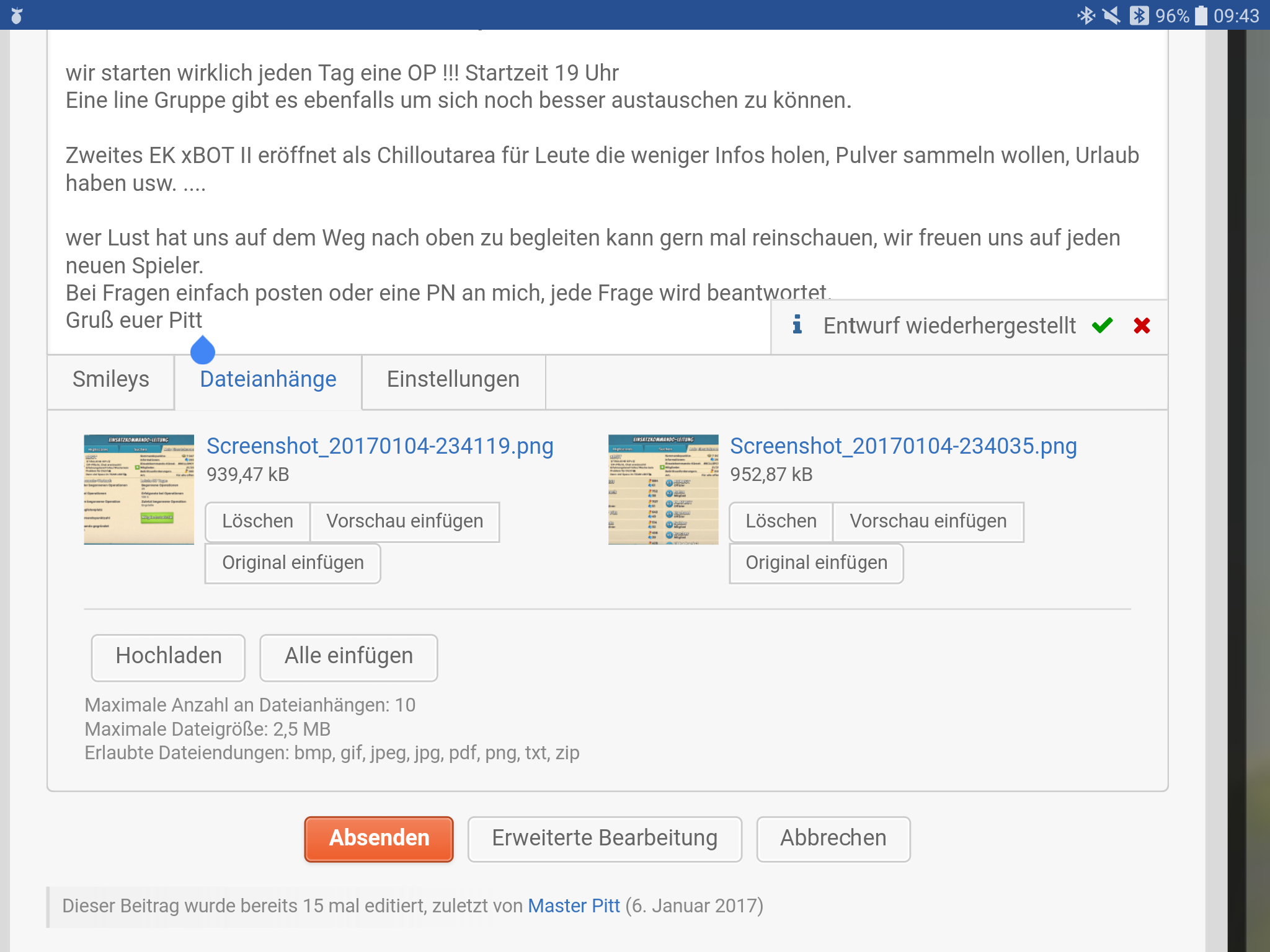
Task: Tap notification icon in top-left corner
Action: pyautogui.click(x=17, y=15)
